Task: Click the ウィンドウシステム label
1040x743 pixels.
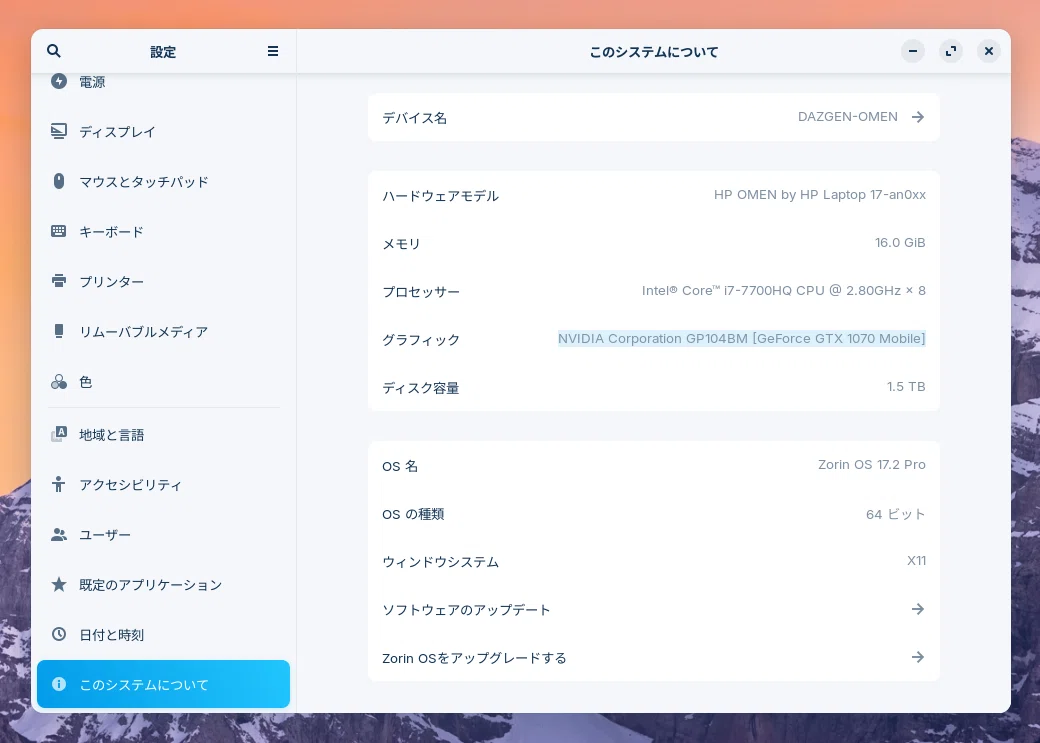Action: point(440,562)
